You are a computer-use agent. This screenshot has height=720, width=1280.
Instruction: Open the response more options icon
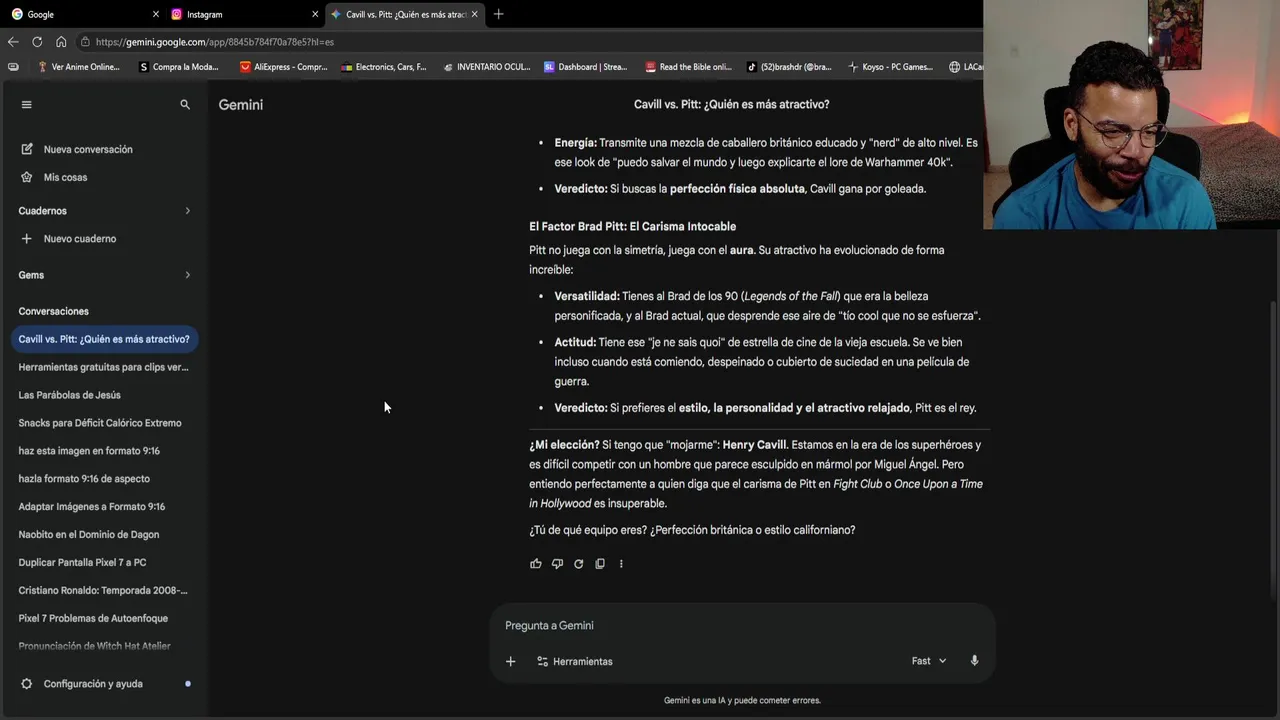coord(621,564)
